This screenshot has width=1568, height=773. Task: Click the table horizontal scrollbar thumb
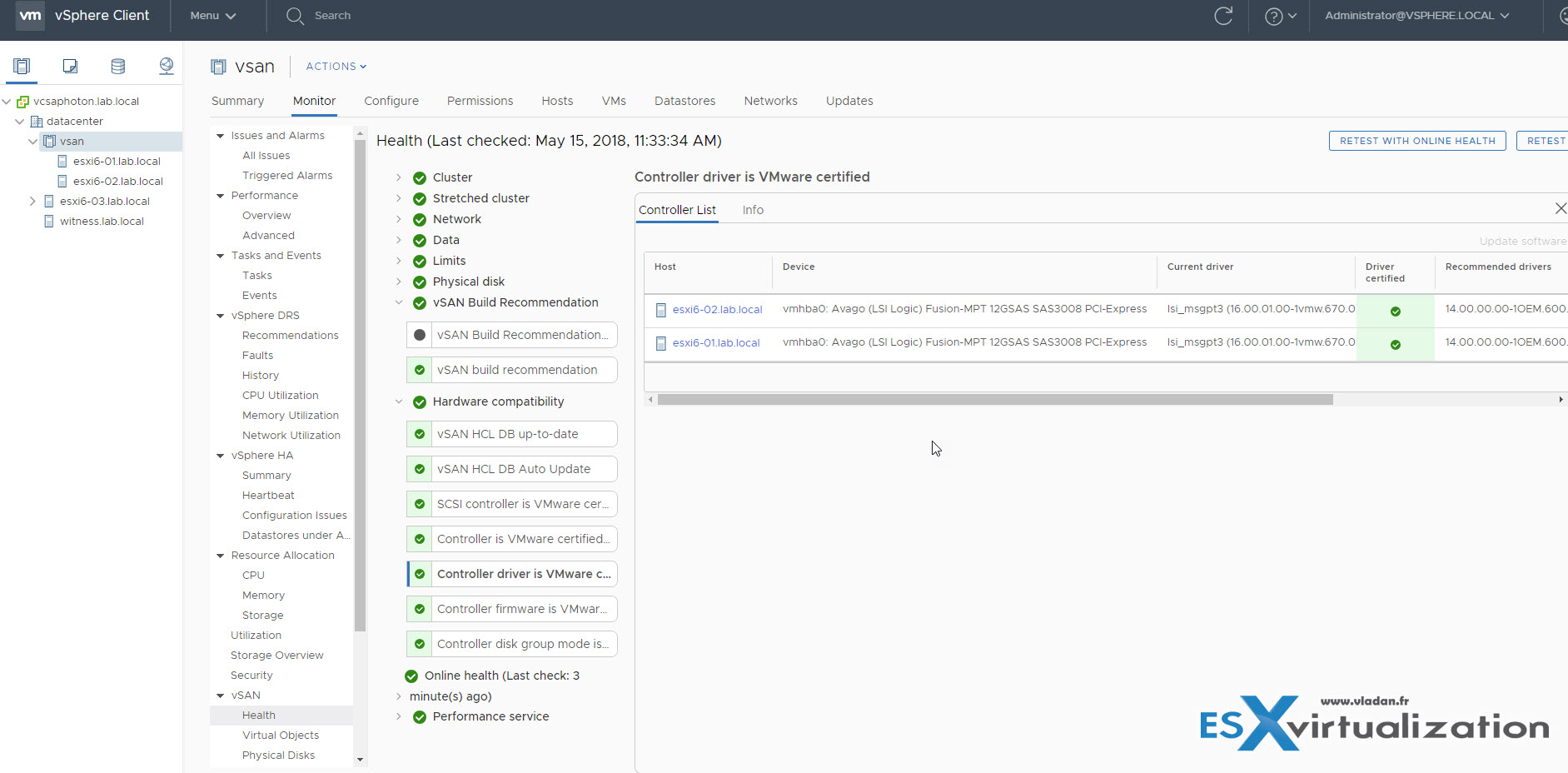[x=995, y=400]
